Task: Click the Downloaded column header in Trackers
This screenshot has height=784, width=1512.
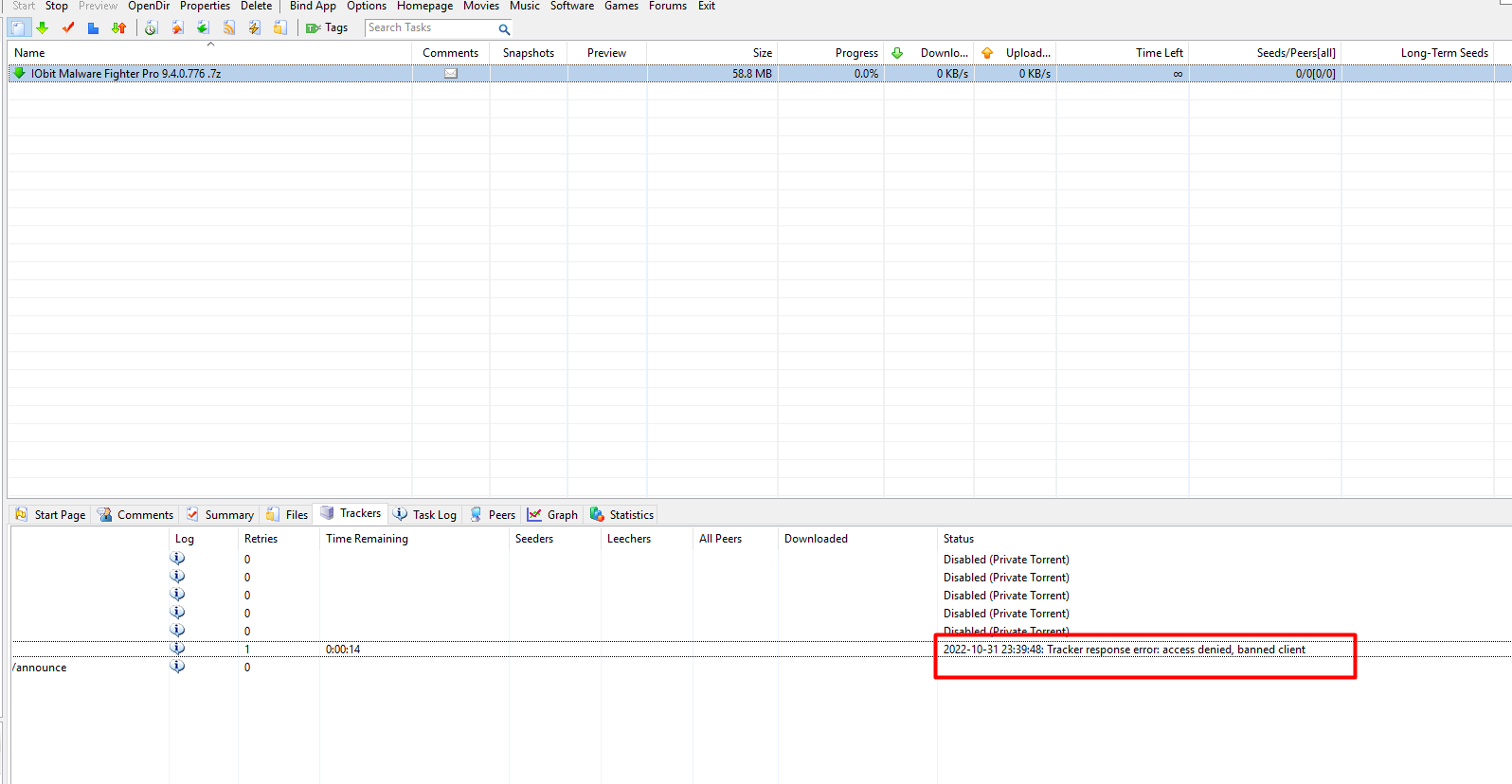Action: tap(816, 539)
